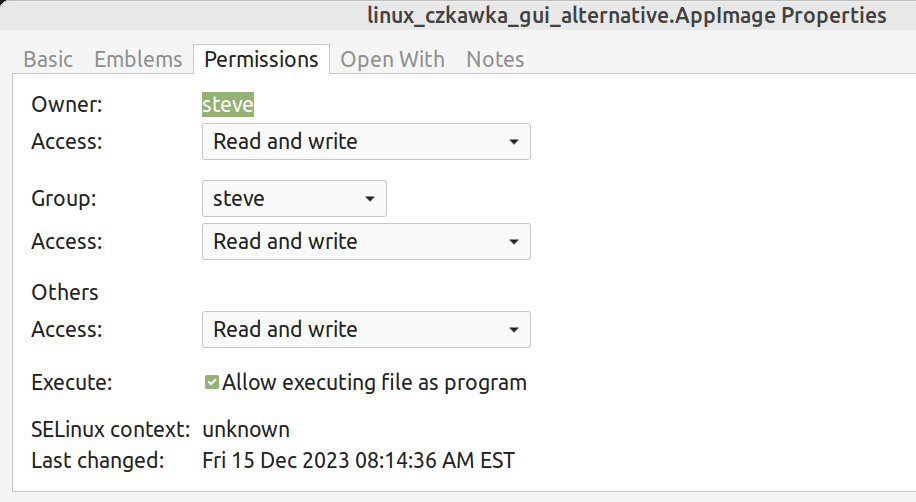Click the Allow executing file label text
Viewport: 916px width, 502px height.
pyautogui.click(x=374, y=382)
